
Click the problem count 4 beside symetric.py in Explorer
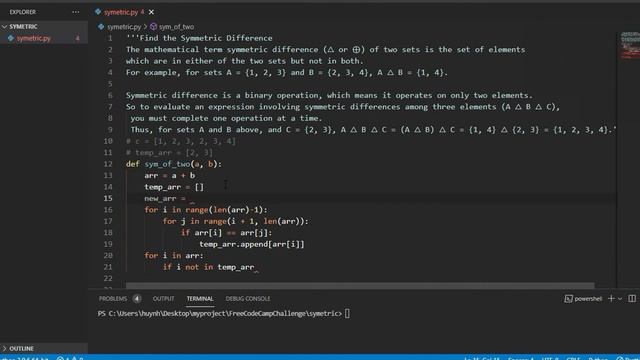77,38
